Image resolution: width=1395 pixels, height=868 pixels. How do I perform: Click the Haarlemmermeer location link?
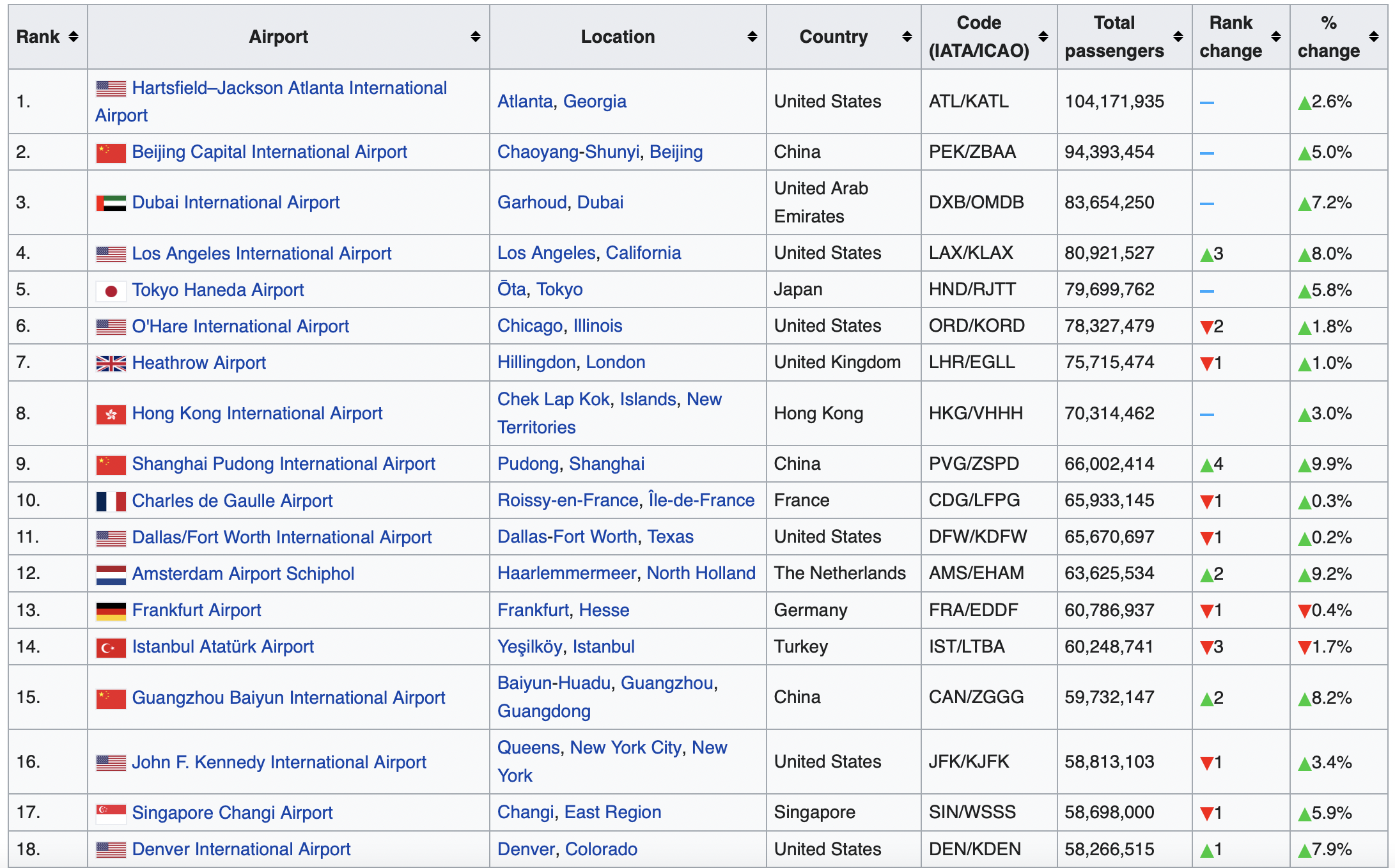click(566, 573)
